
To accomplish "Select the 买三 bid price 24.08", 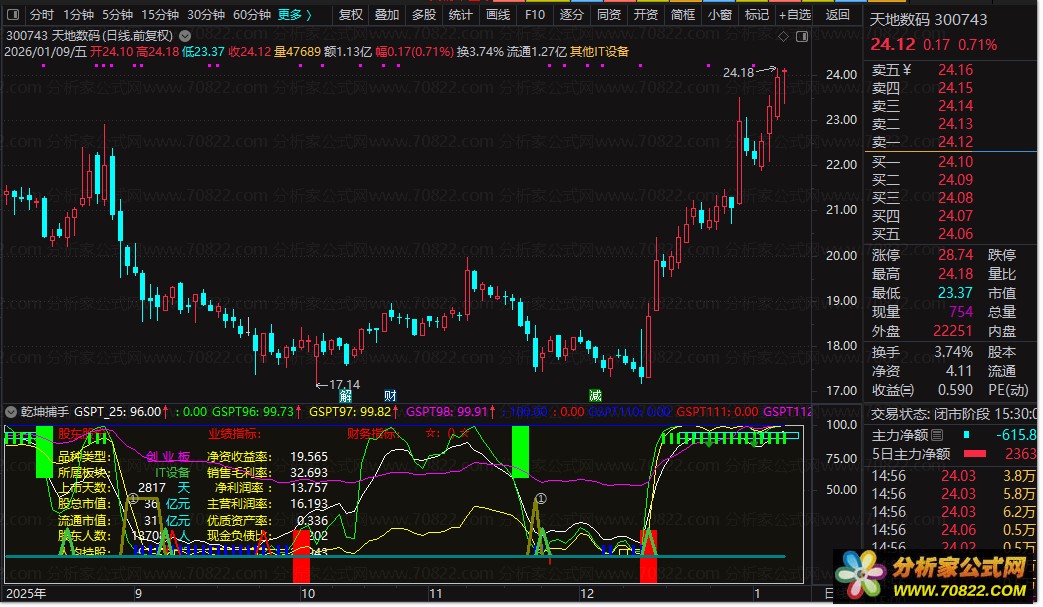I will click(955, 197).
